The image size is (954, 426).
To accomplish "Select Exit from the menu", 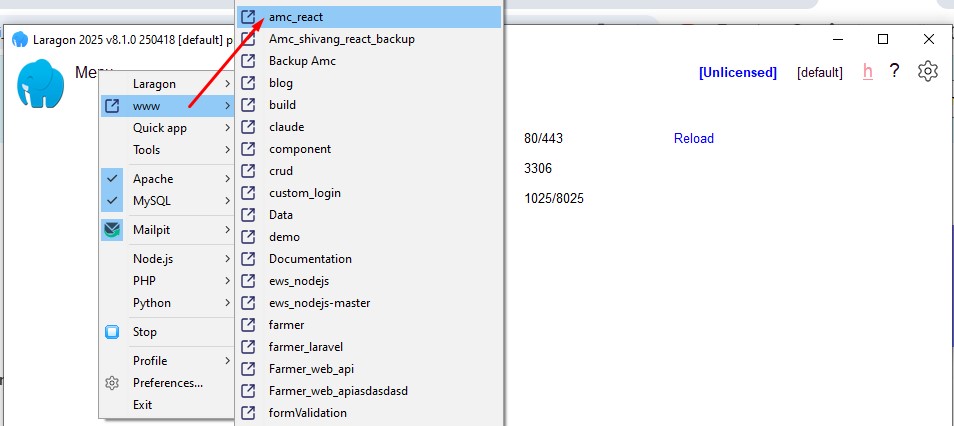I will [x=143, y=405].
